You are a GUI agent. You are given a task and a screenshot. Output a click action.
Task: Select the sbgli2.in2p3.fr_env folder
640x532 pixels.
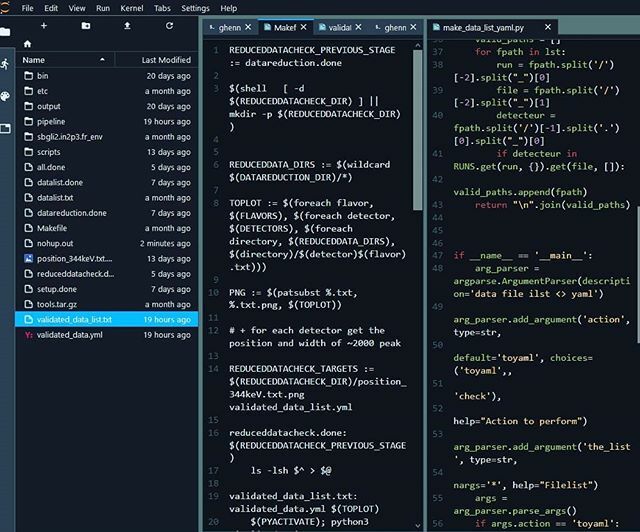point(107,137)
